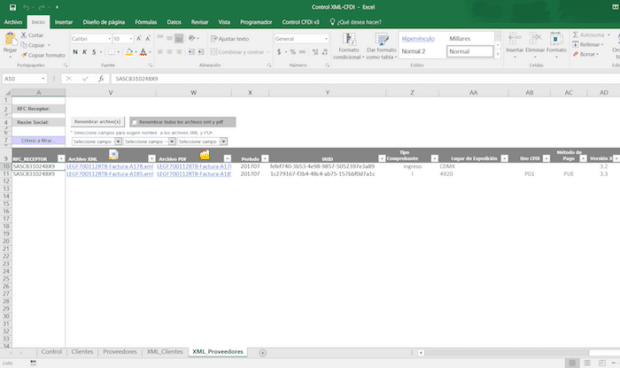
Task: Switch to the Proveedores sheet tab
Action: point(120,352)
